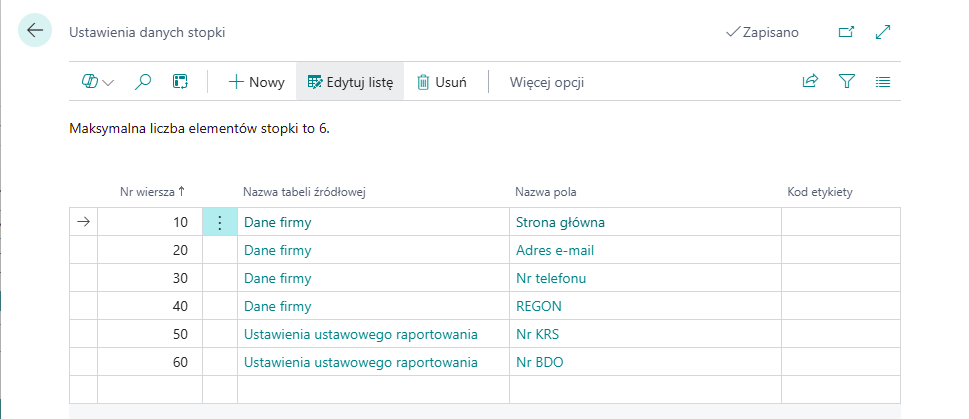This screenshot has width=969, height=419.
Task: Open Ustawienia ustawowego raportowania in row 60
Action: pyautogui.click(x=361, y=362)
